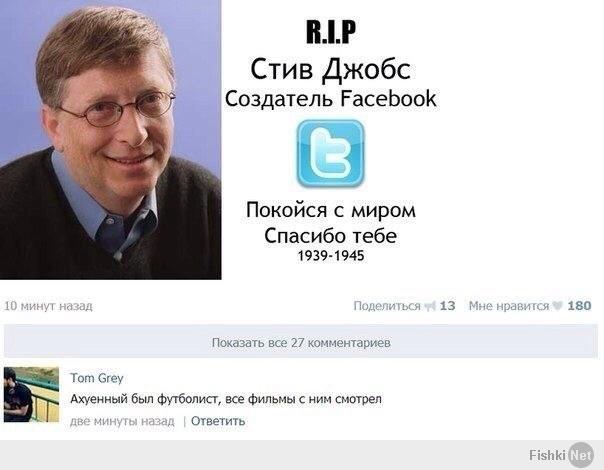Viewport: 604px width, 470px height.
Task: Click the megaphone share icon
Action: point(430,306)
